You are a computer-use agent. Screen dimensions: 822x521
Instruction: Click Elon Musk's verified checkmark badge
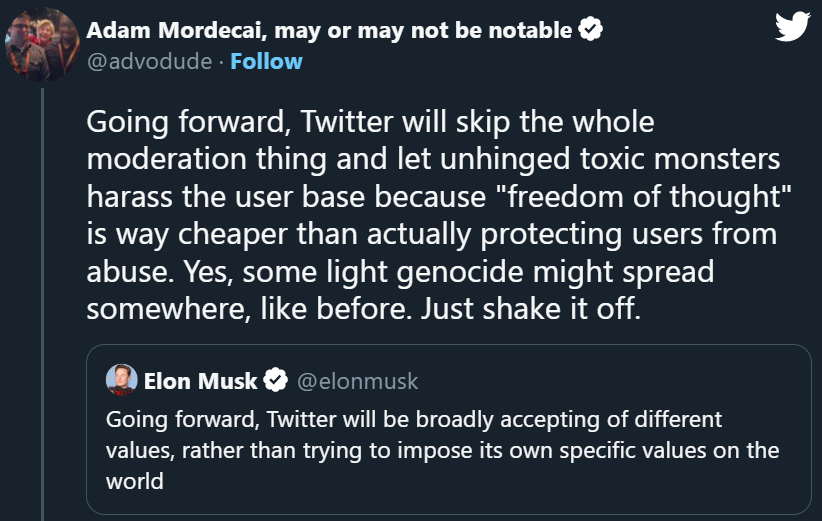[275, 381]
